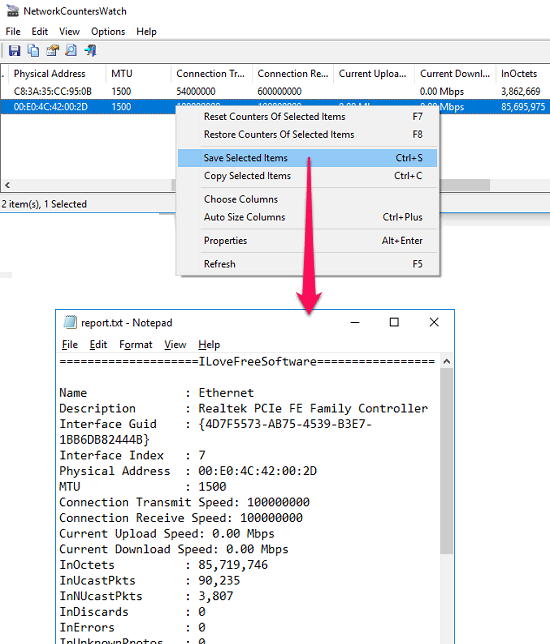Click the Copy Selected Items toolbar icon
Viewport: 550px width, 644px height.
(33, 51)
